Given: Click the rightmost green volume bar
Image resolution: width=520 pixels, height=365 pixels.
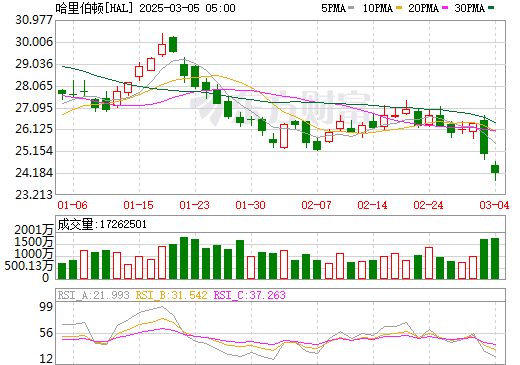Looking at the screenshot, I should pos(495,258).
